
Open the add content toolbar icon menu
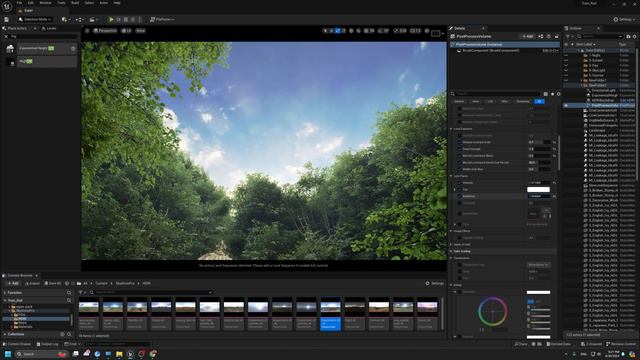pyautogui.click(x=65, y=19)
